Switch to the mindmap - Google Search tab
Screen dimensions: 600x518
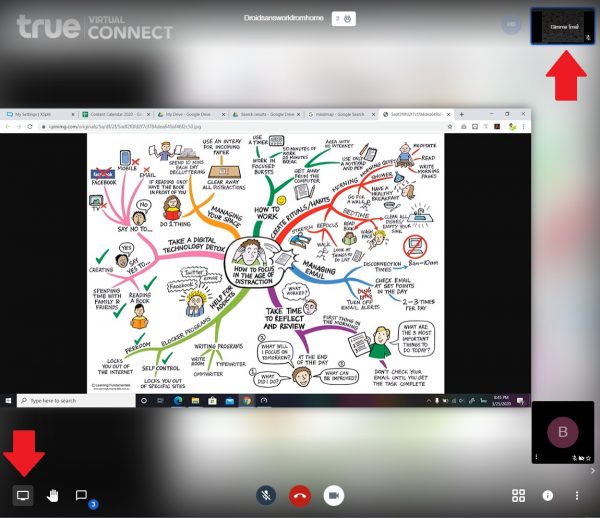coord(340,114)
